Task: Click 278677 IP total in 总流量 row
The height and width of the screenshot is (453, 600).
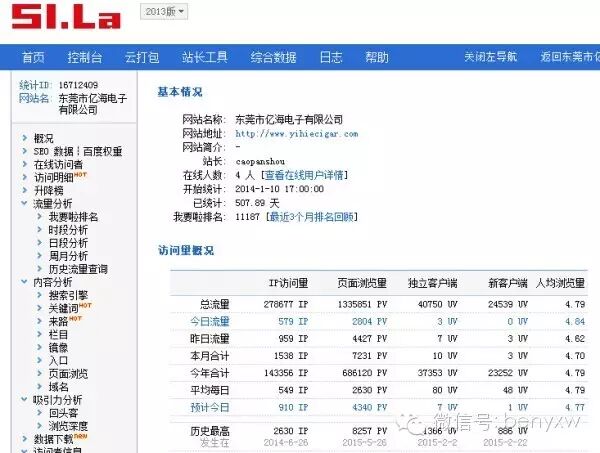Action: coord(286,305)
